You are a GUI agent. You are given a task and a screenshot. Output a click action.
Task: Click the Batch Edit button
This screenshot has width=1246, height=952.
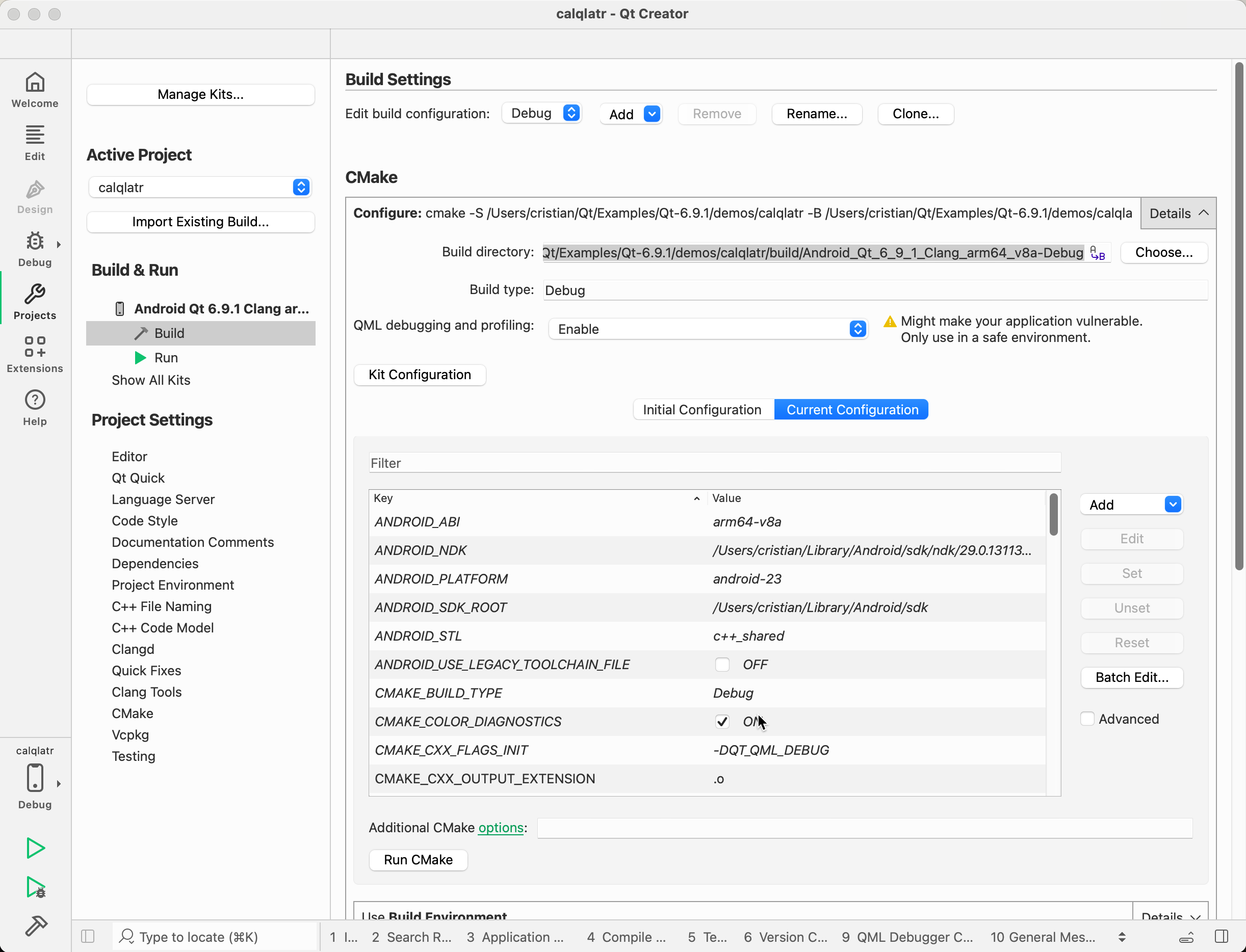1132,677
